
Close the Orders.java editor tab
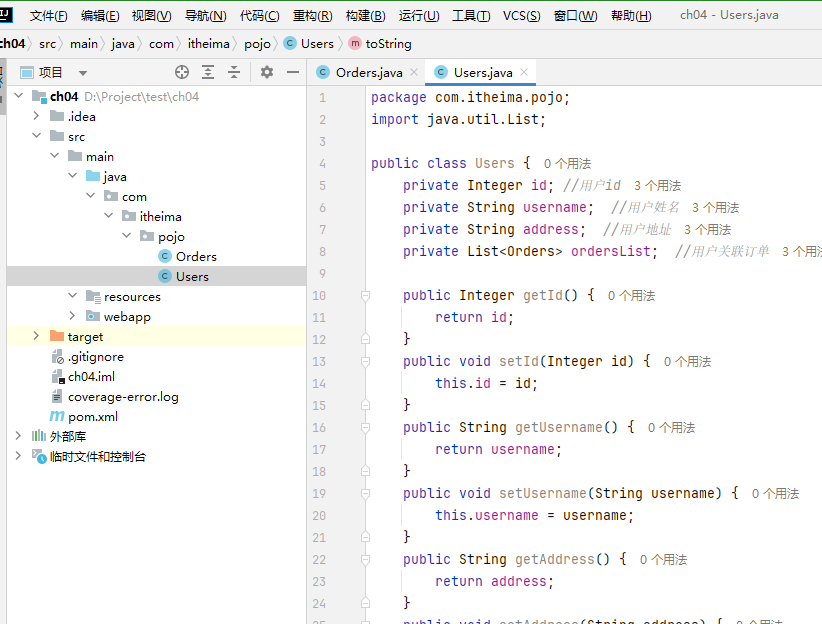coord(414,72)
